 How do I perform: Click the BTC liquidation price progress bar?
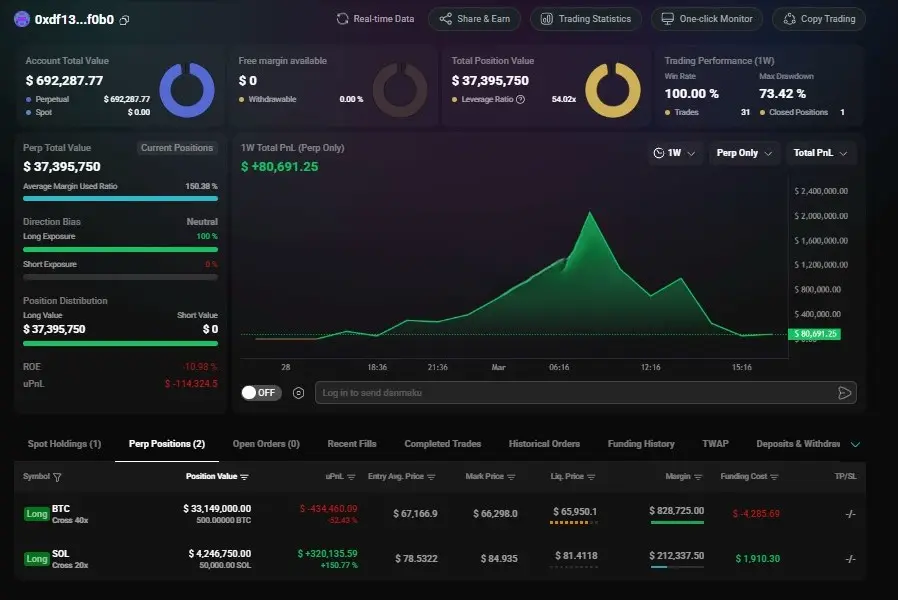tap(574, 522)
